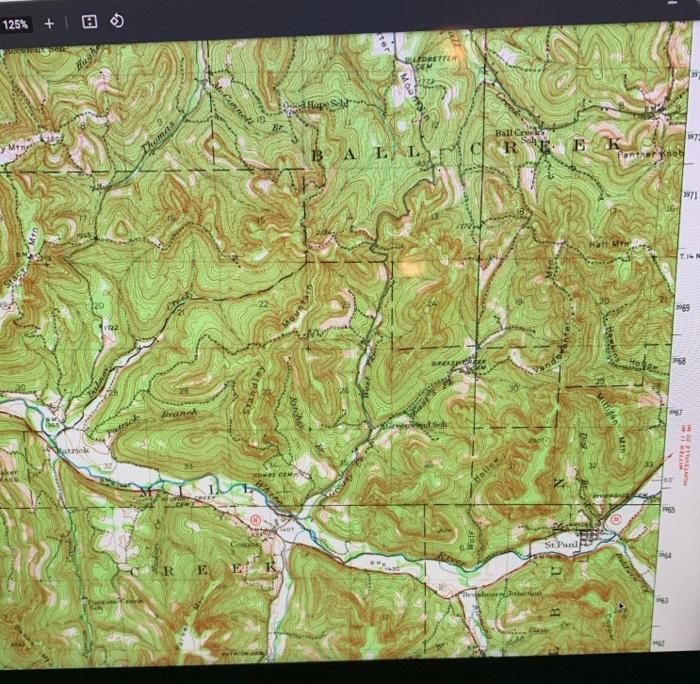Image resolution: width=700 pixels, height=684 pixels.
Task: Click the Thomas creek label
Action: pos(158,138)
